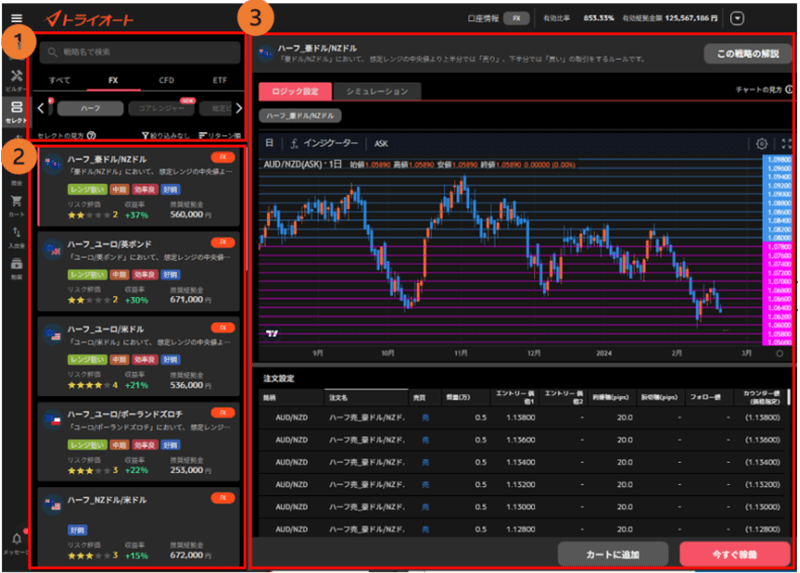Open the リターン順 sort order

(x=219, y=136)
